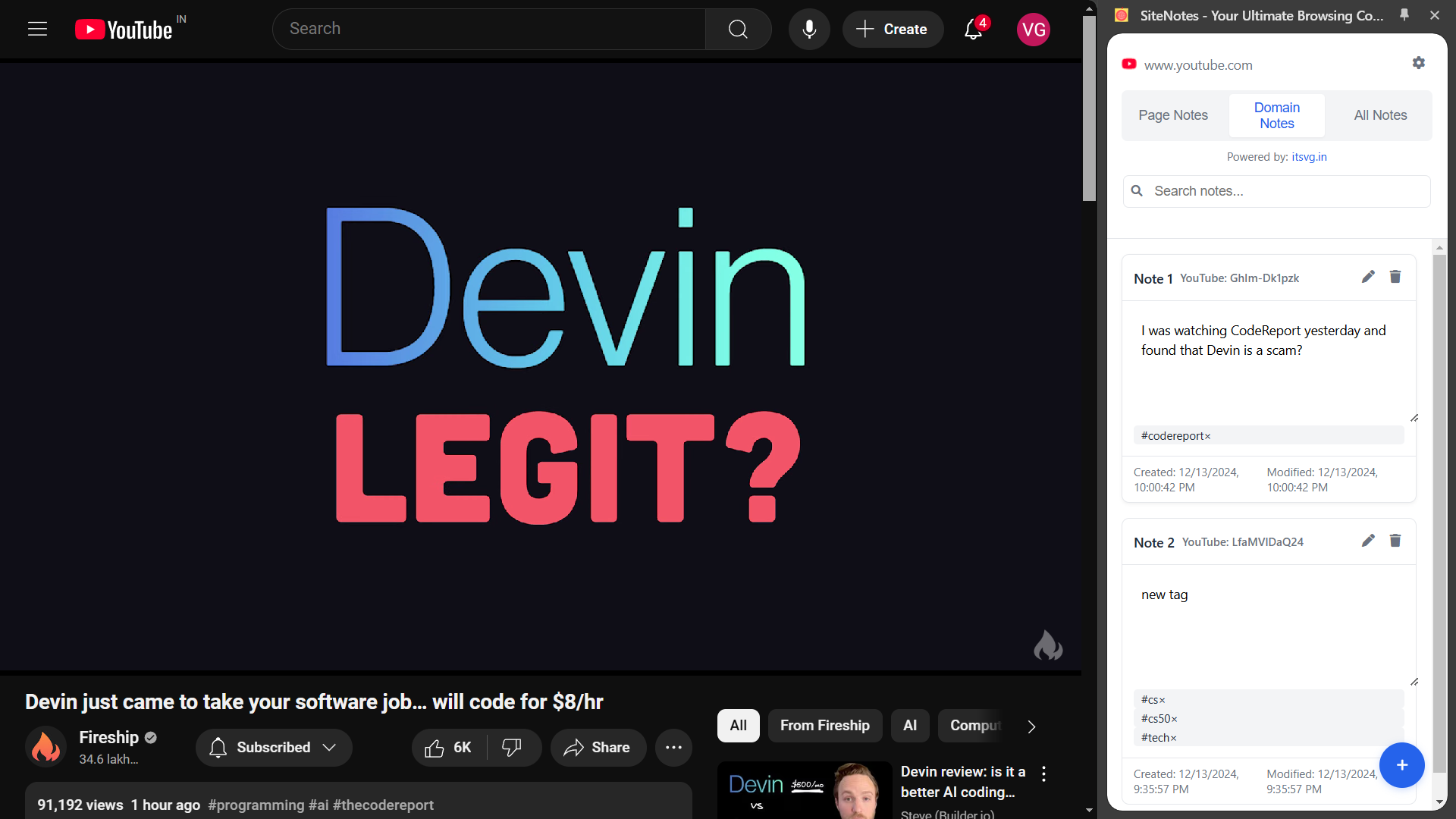Click the search magnifier button
The width and height of the screenshot is (1456, 819).
[738, 29]
